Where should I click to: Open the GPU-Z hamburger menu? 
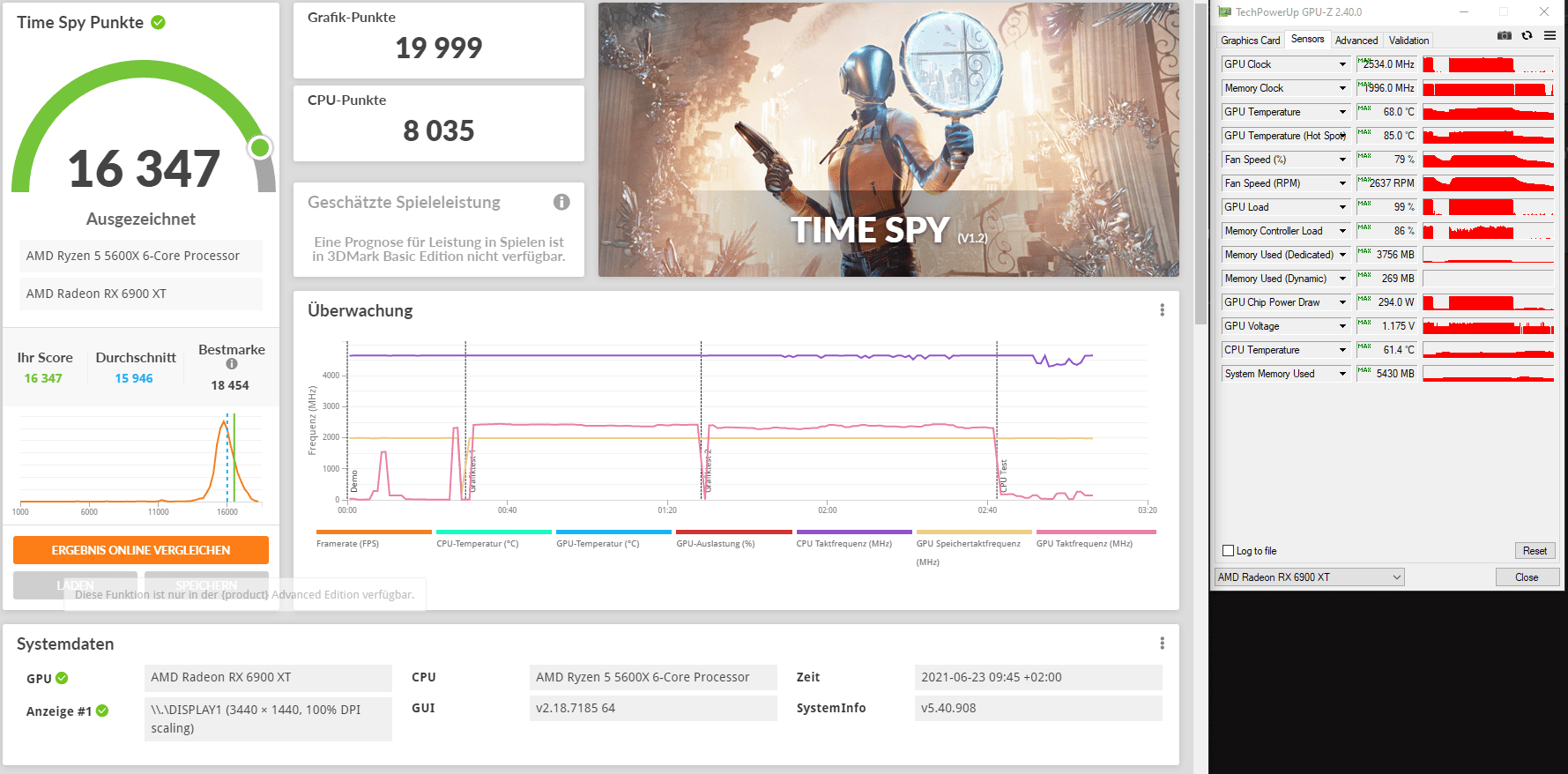coord(1549,35)
